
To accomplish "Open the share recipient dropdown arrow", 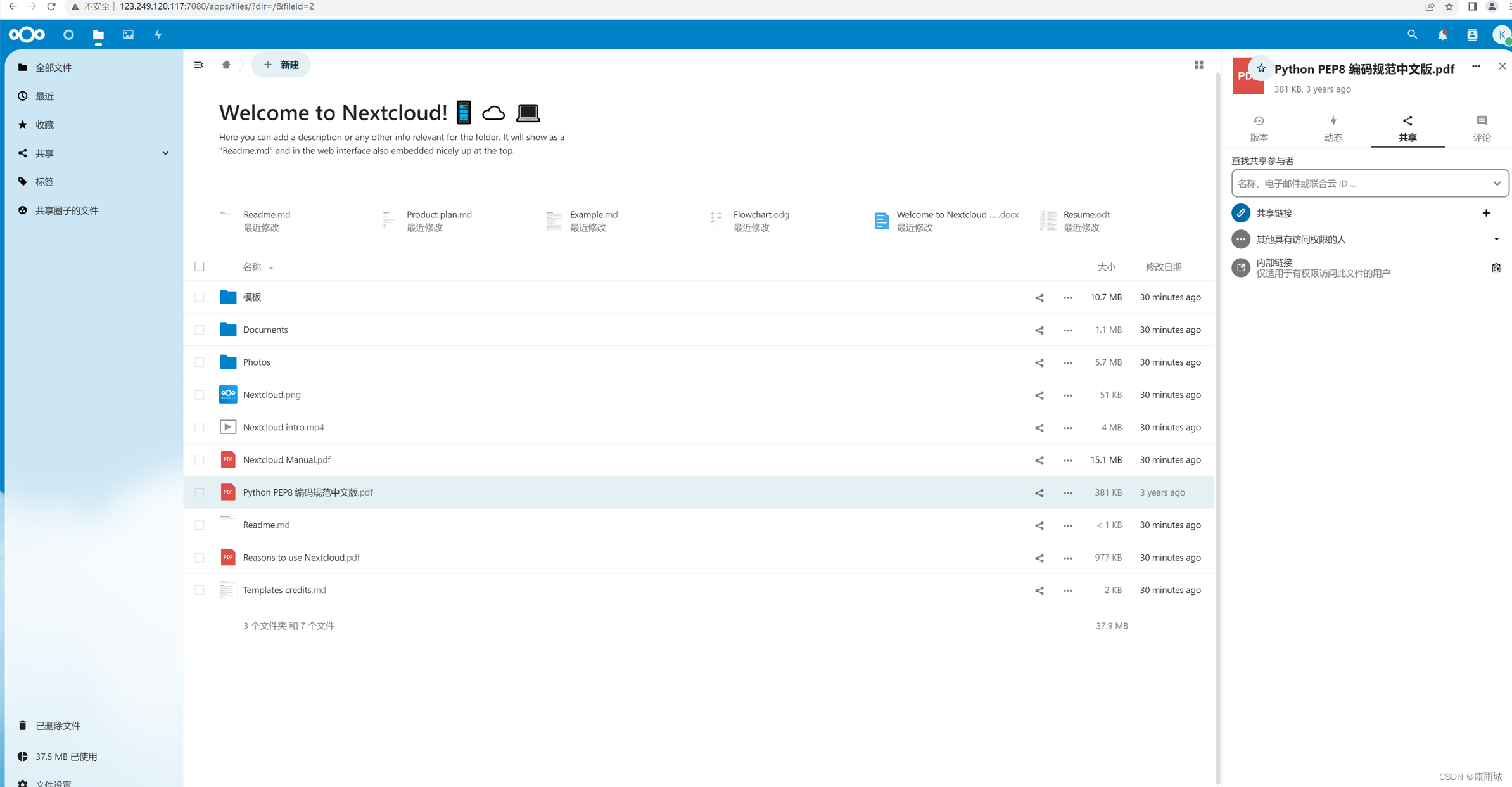I will [1496, 184].
